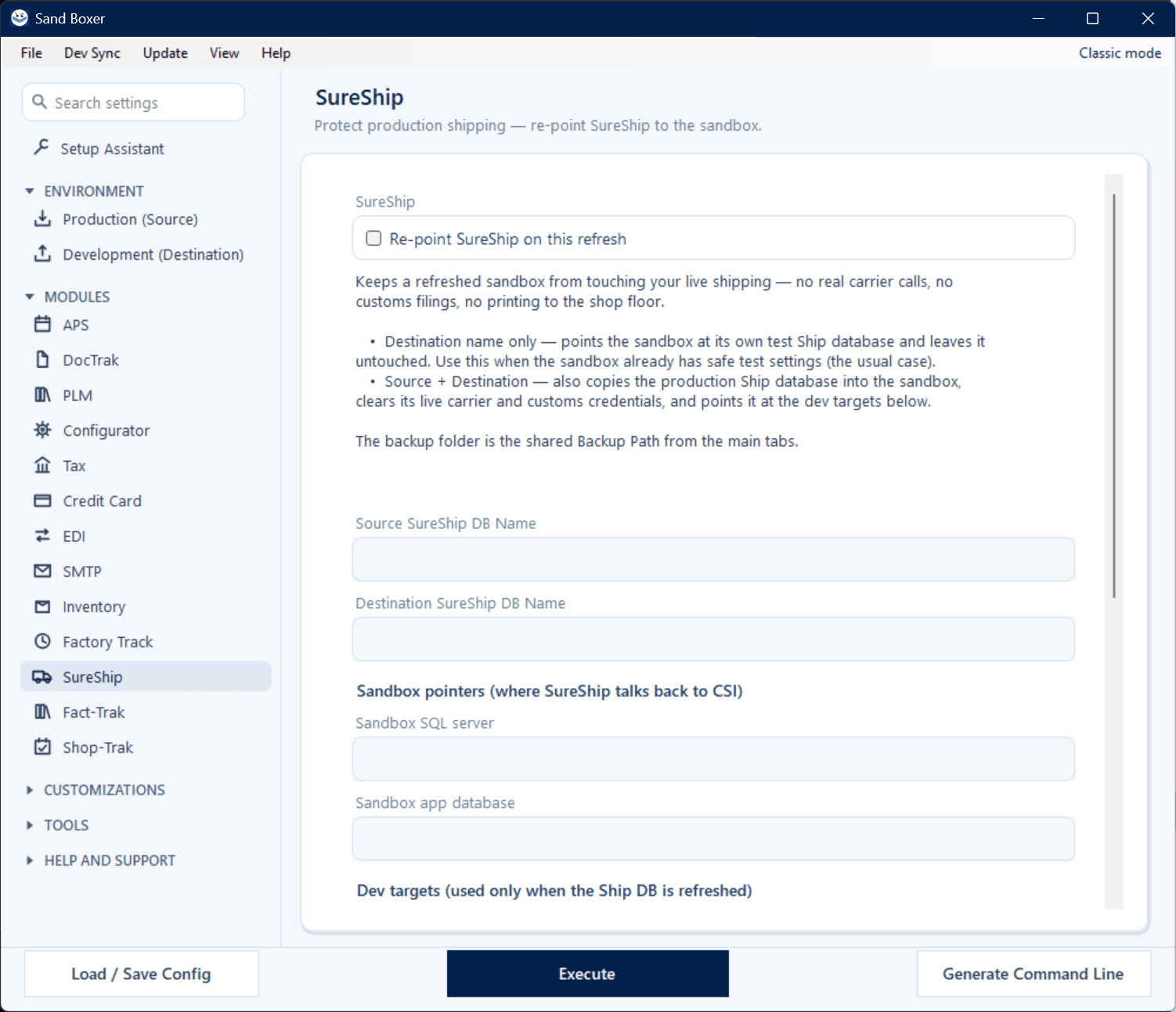The height and width of the screenshot is (1012, 1176).
Task: Click the Sandbox app database field
Action: point(713,838)
